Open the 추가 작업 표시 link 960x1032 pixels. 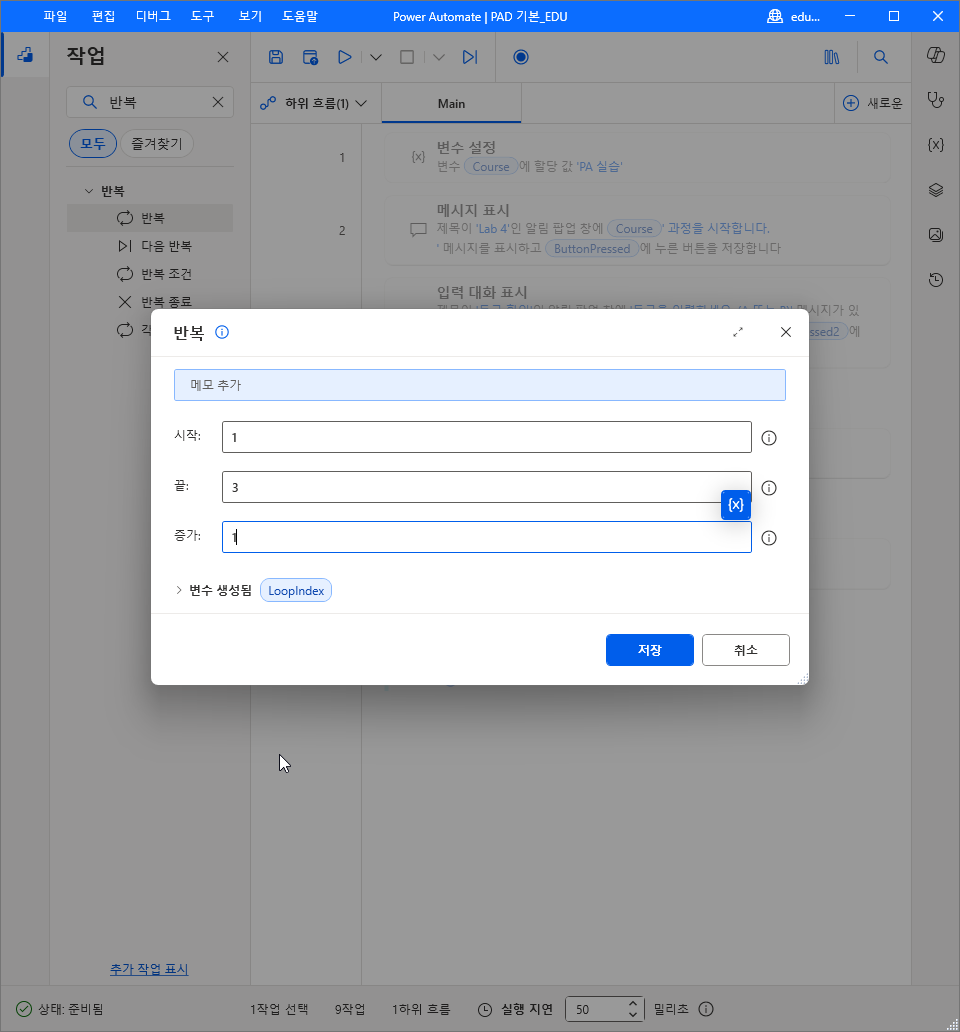click(149, 969)
